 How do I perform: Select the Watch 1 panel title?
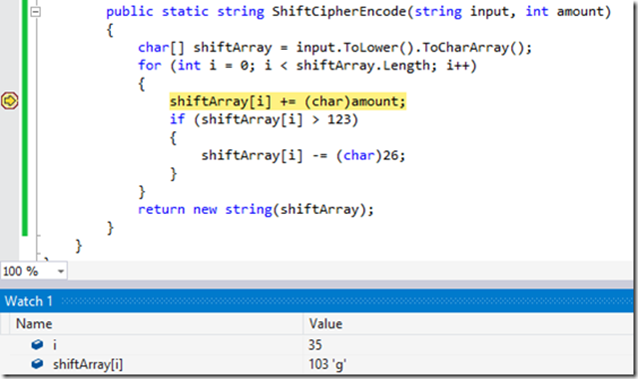coord(28,301)
